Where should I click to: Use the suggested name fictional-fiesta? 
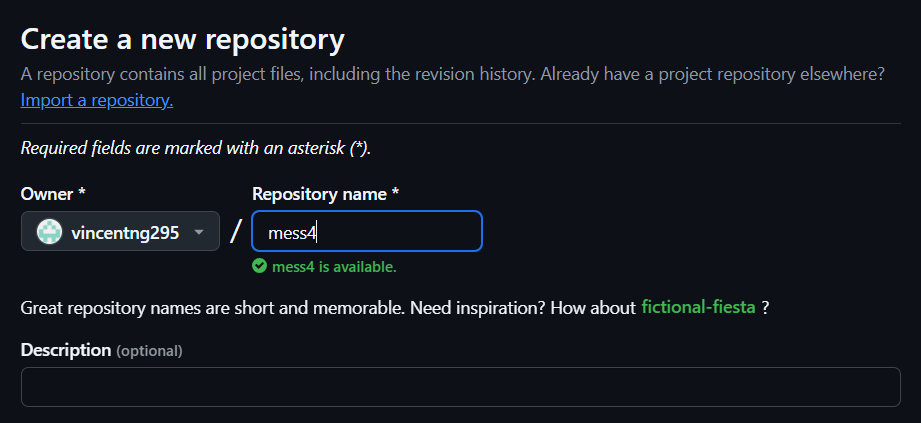pos(698,307)
